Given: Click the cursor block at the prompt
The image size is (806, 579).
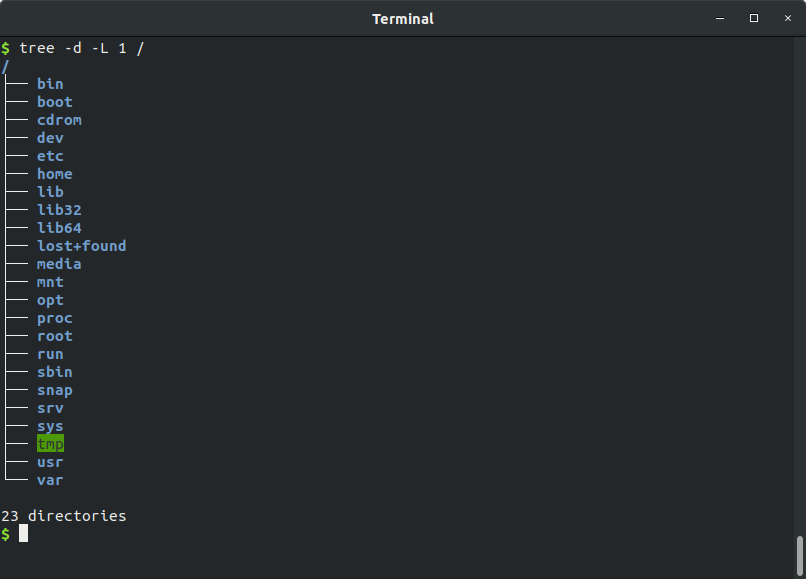Looking at the screenshot, I should click(x=23, y=534).
